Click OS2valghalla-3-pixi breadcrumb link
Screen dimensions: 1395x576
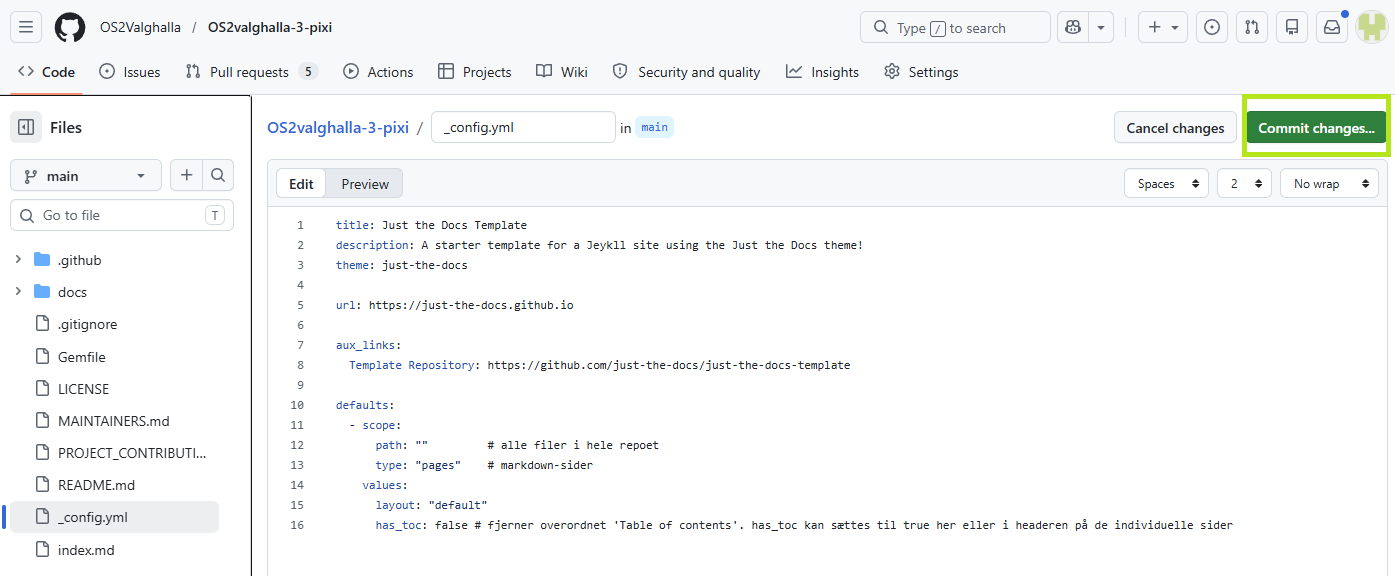click(x=338, y=127)
